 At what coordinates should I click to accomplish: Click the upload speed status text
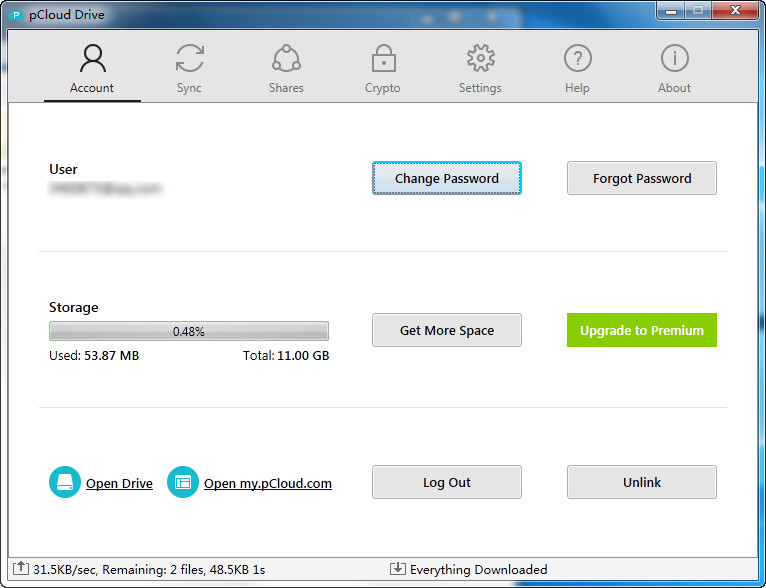coord(149,569)
